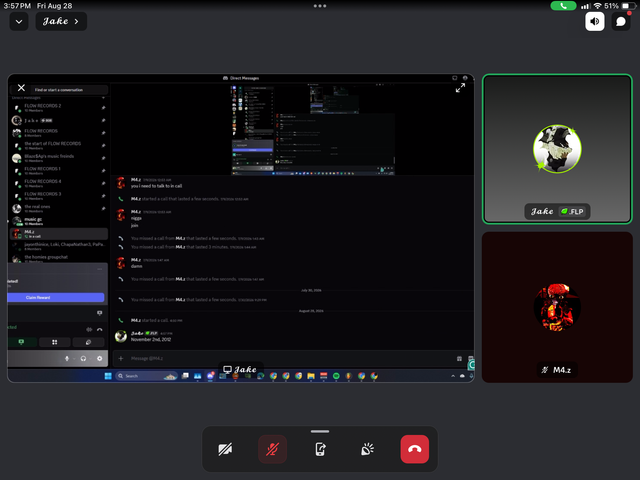Open quest card three-dot options in stream
Screen dimensions: 640x480
[x=100, y=269]
